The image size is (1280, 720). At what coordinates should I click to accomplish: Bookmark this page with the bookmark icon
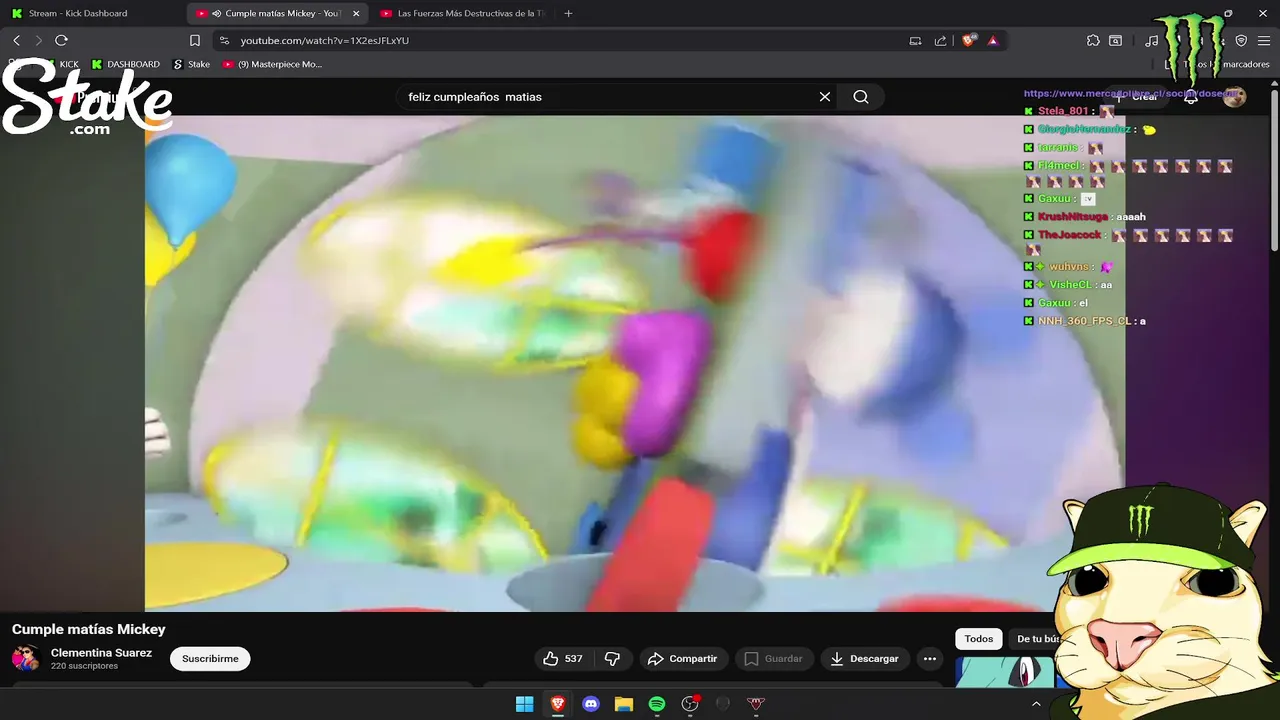click(x=195, y=40)
